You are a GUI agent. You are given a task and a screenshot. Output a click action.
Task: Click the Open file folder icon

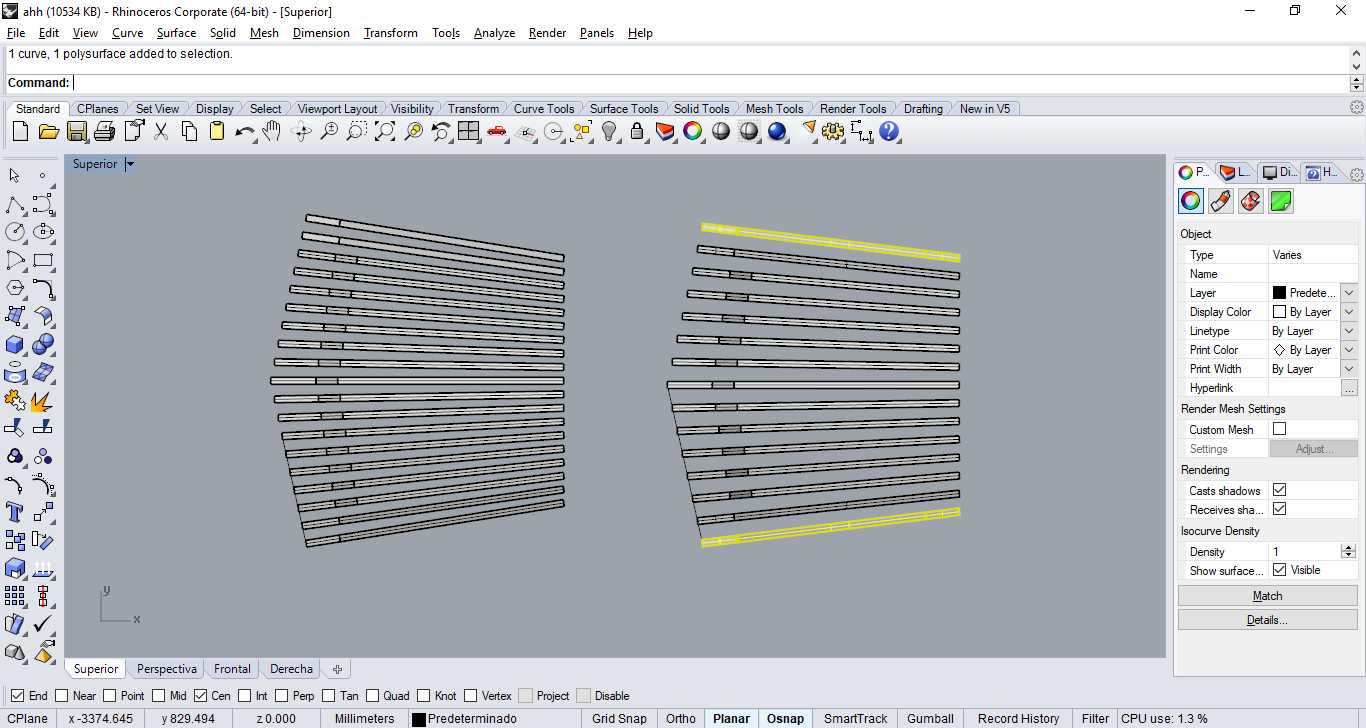[48, 131]
